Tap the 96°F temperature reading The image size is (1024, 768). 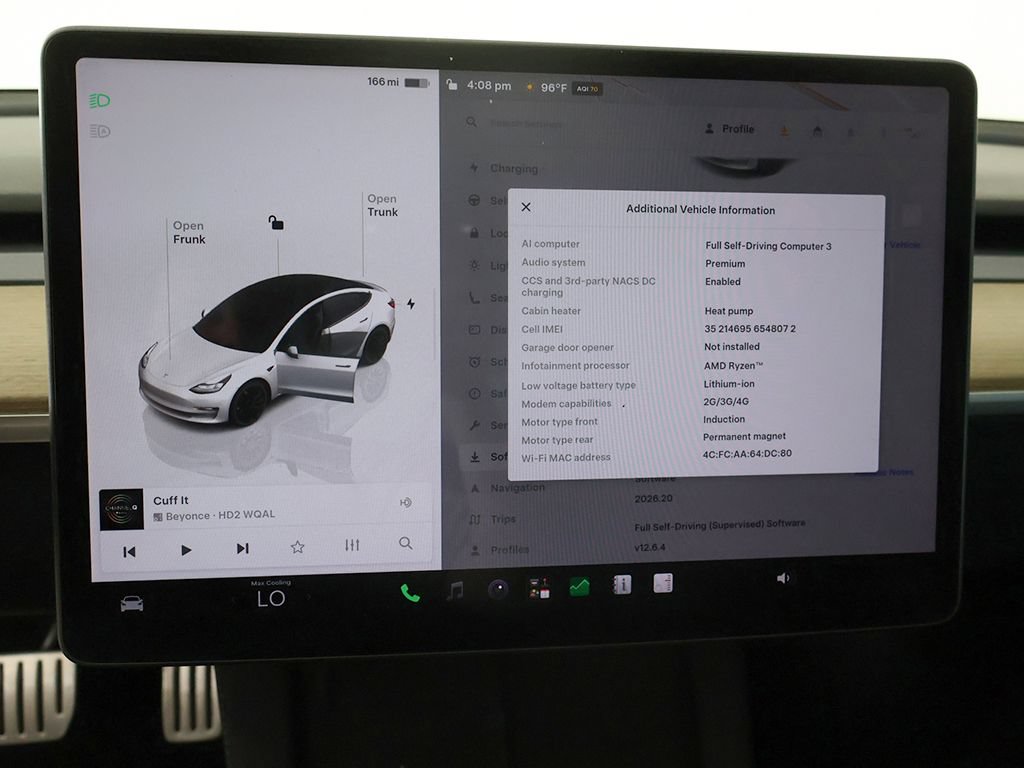553,88
